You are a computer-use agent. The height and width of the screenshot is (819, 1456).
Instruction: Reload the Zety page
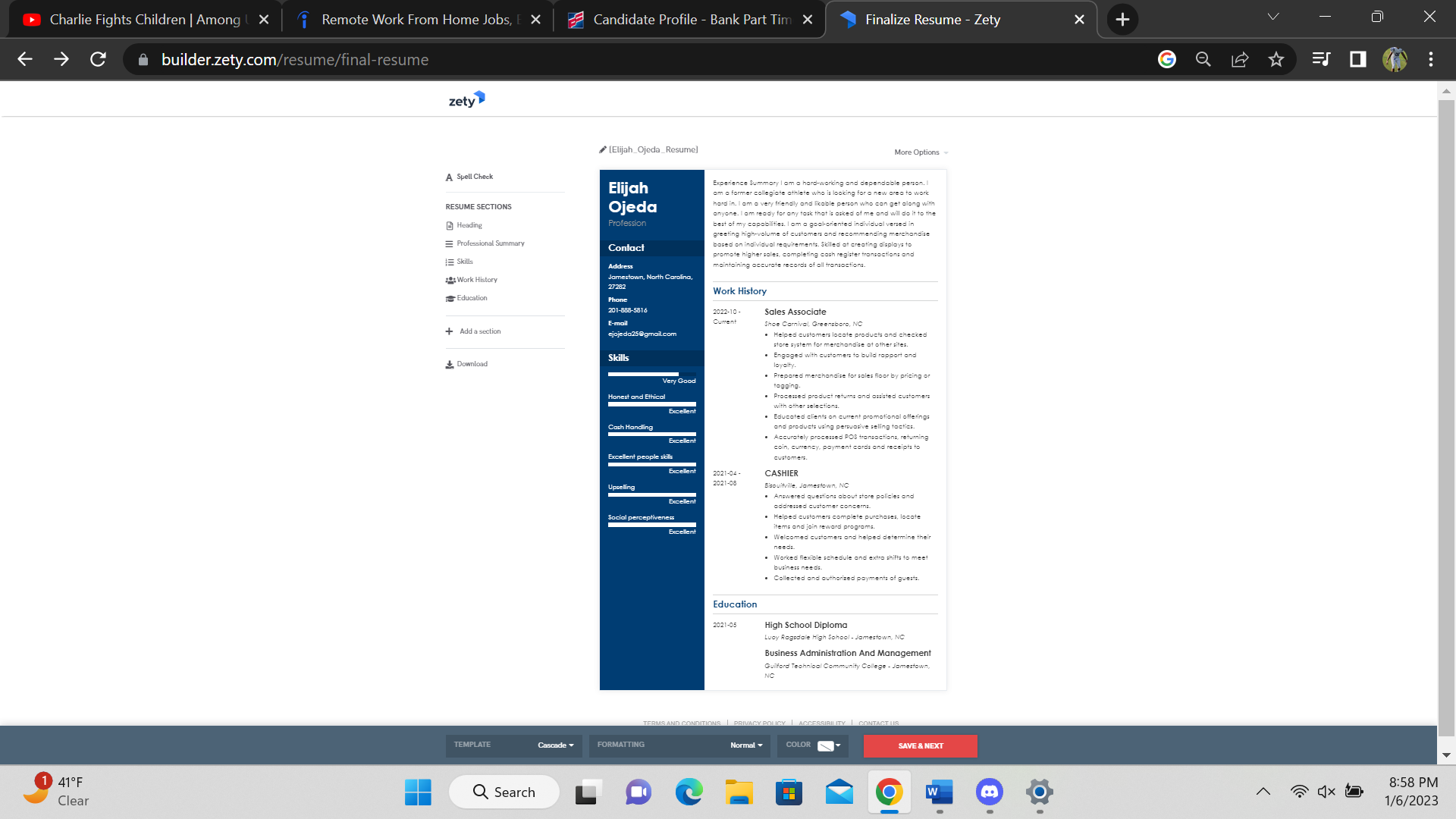[x=98, y=59]
